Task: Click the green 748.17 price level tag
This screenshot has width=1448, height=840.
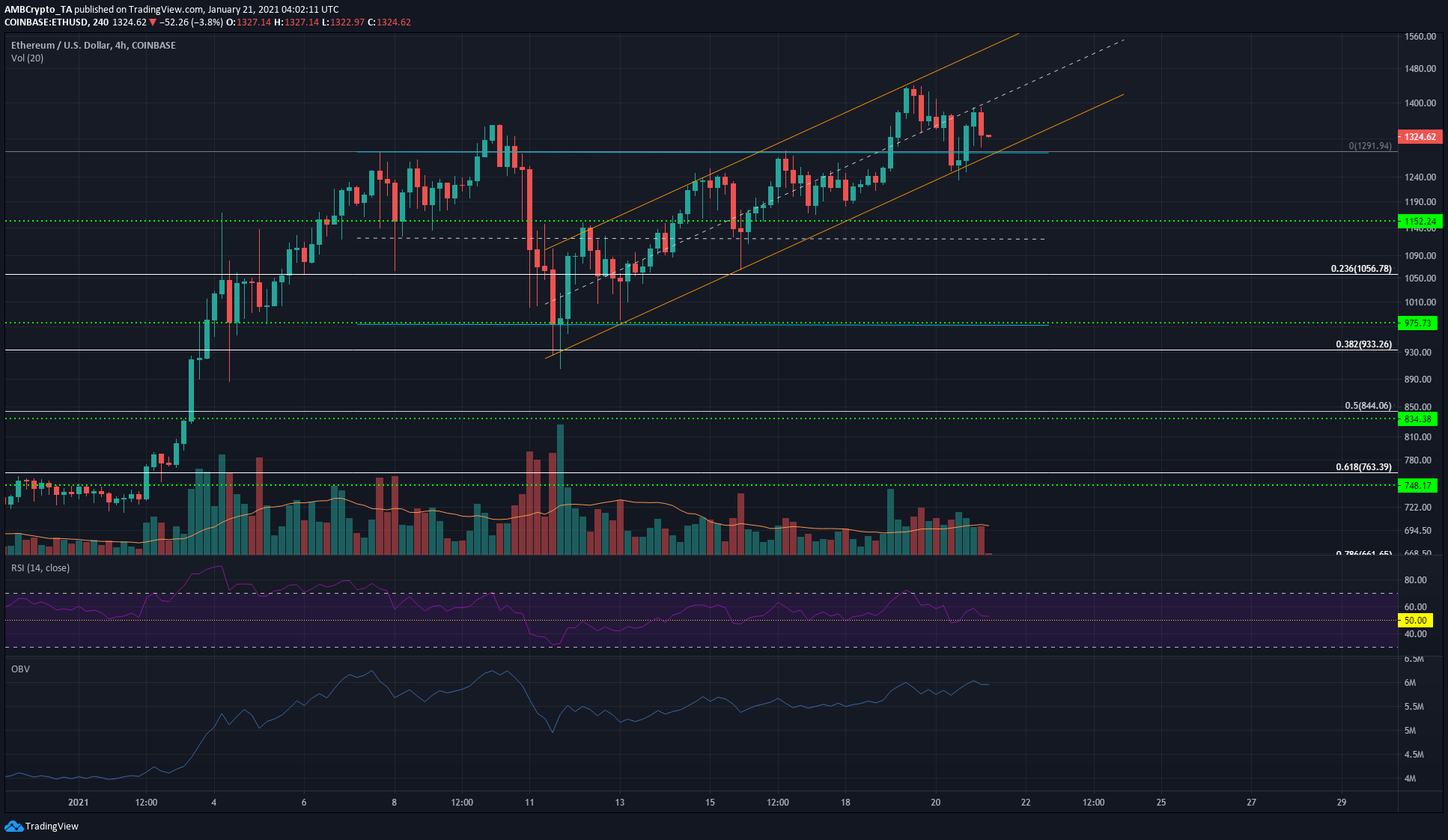Action: coord(1417,486)
